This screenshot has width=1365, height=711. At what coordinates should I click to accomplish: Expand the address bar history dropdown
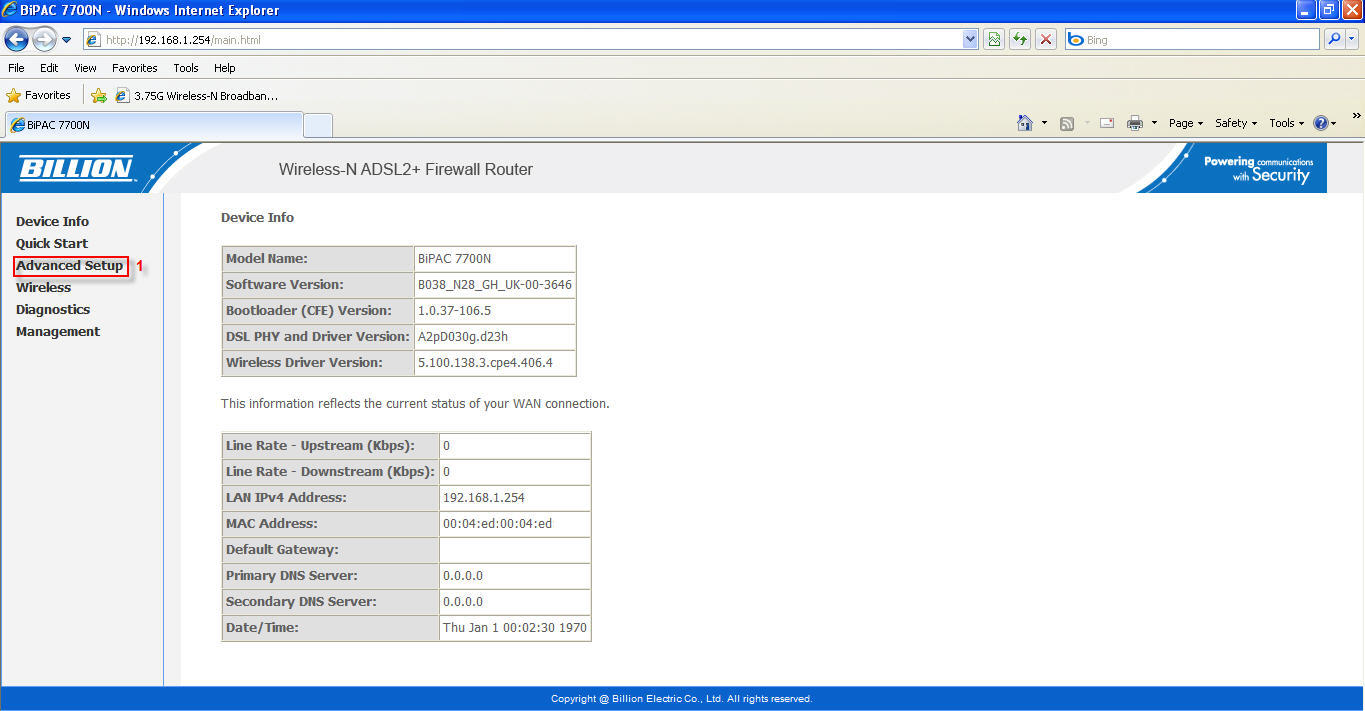tap(970, 40)
